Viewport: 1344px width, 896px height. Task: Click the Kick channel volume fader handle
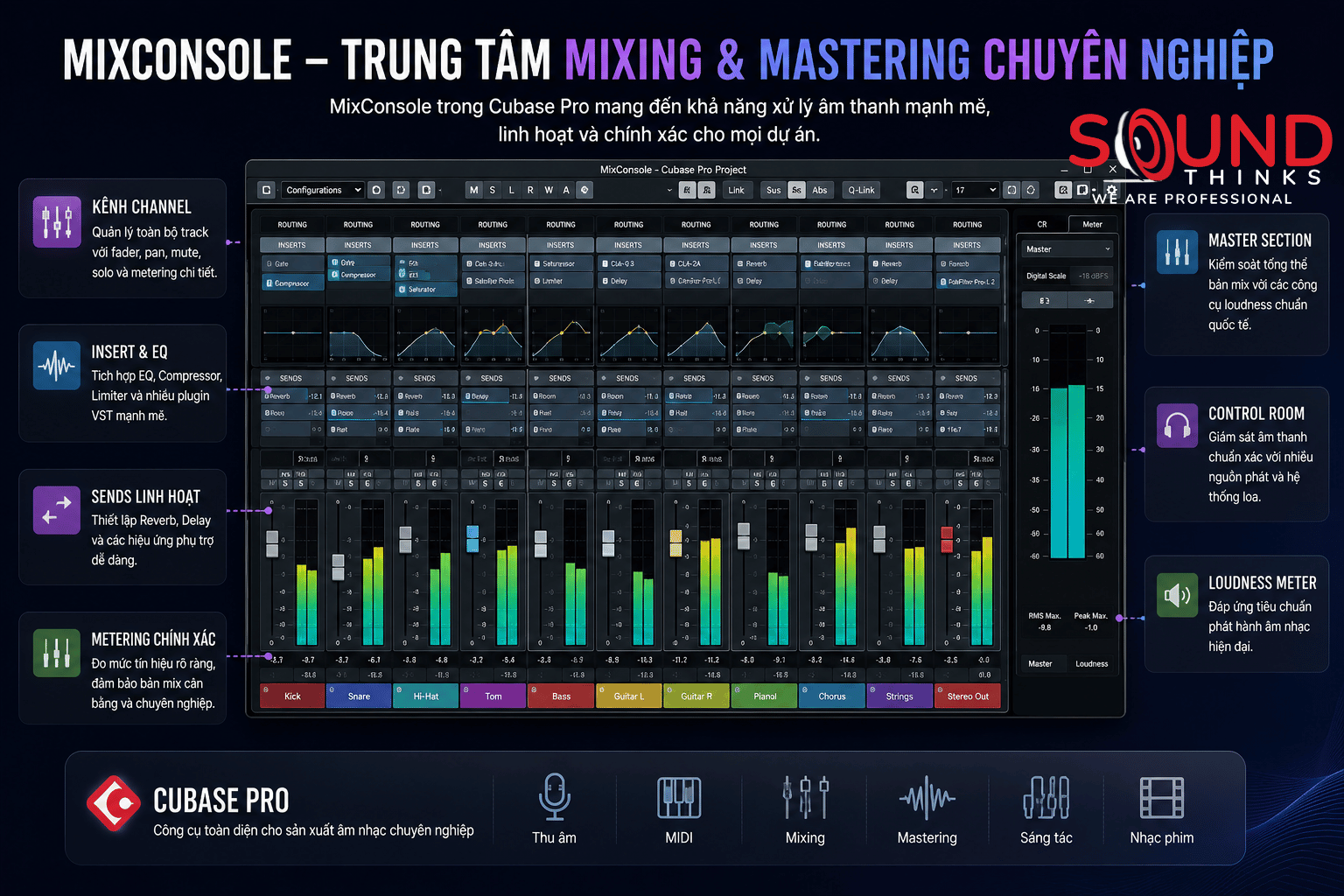[x=272, y=543]
